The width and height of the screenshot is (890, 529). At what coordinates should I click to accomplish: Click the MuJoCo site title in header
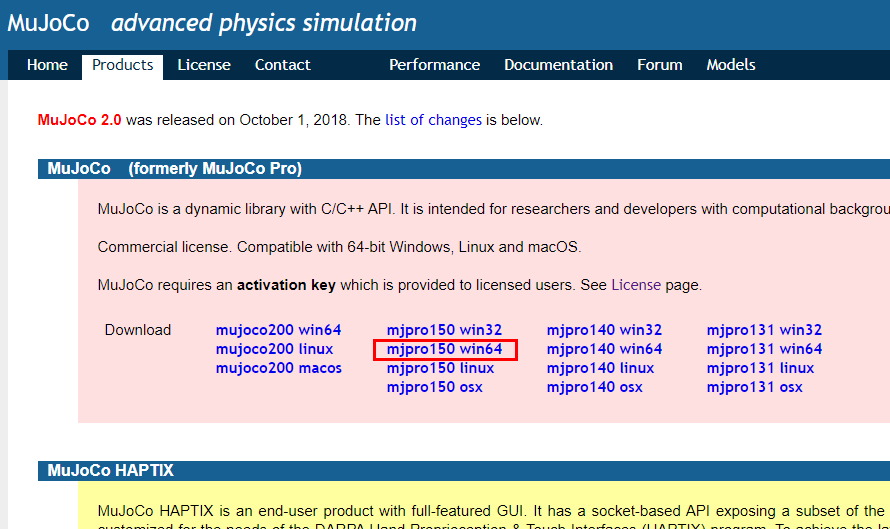click(x=48, y=23)
